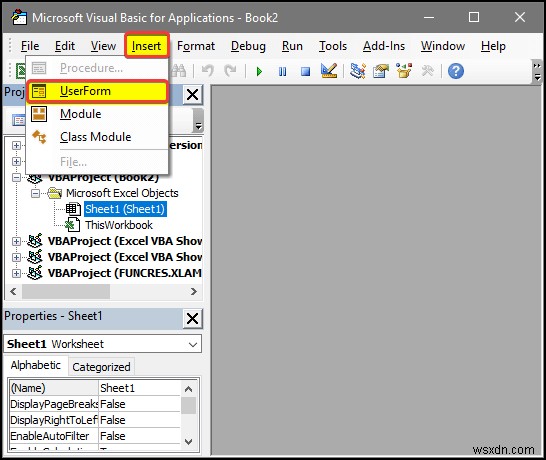
Task: Click the Class Module icon in the menu
Action: click(39, 137)
